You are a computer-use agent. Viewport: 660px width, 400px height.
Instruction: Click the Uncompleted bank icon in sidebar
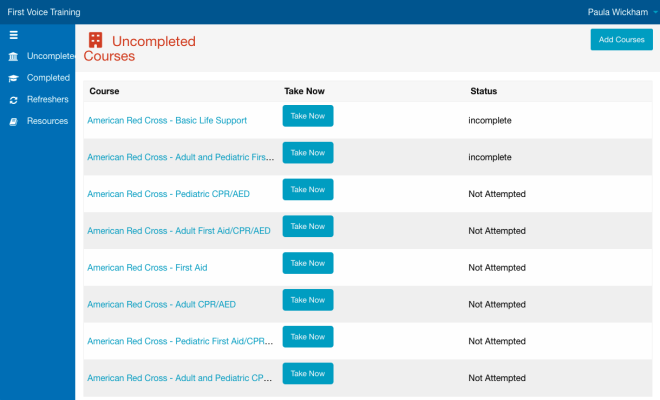pyautogui.click(x=13, y=56)
